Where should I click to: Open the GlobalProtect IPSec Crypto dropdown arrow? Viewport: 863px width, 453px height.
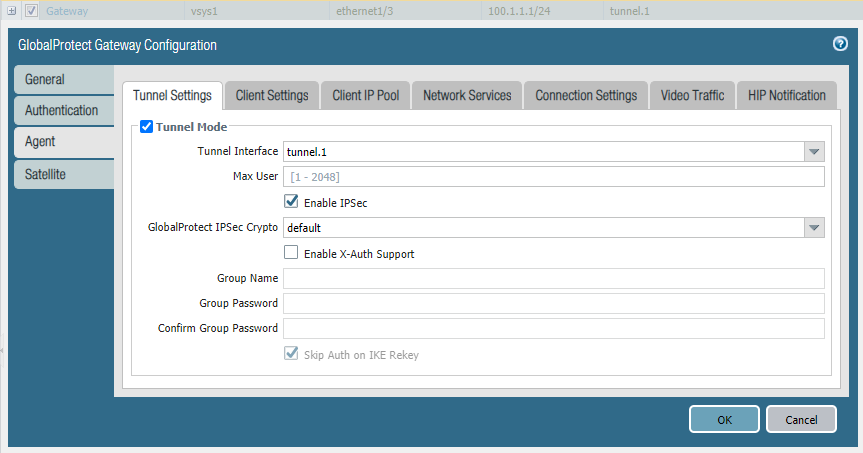pos(814,227)
